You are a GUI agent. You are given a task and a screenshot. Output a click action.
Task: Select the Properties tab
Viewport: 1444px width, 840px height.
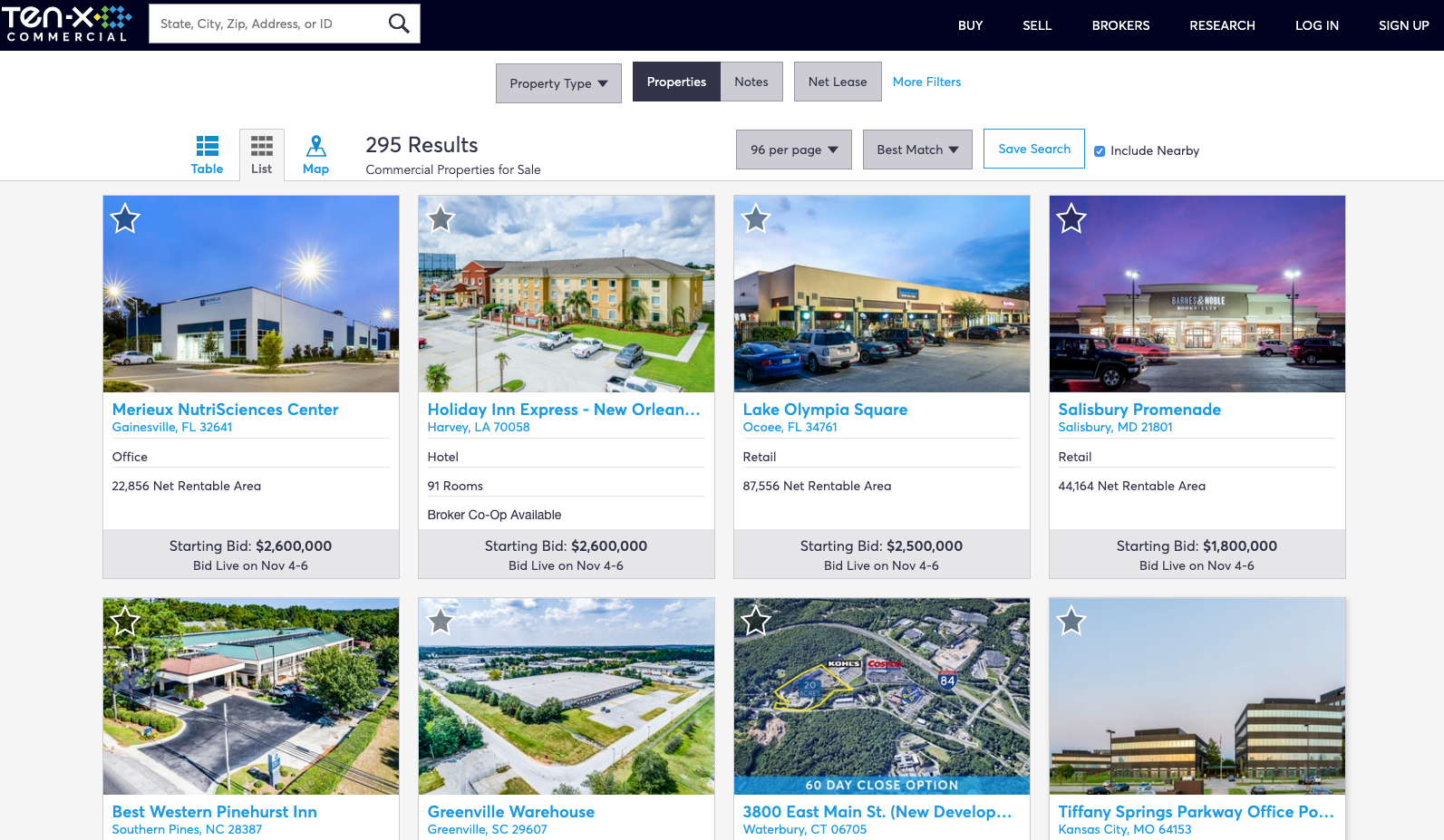click(x=676, y=82)
